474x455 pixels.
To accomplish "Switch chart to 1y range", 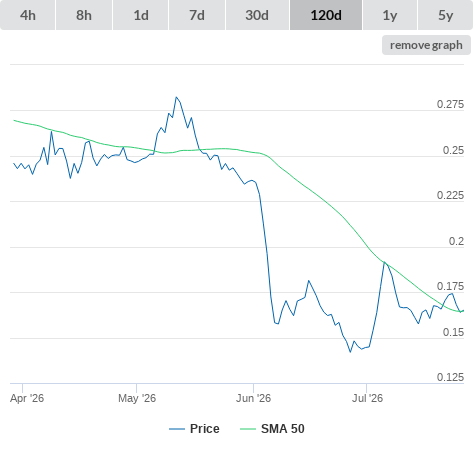I will (390, 15).
